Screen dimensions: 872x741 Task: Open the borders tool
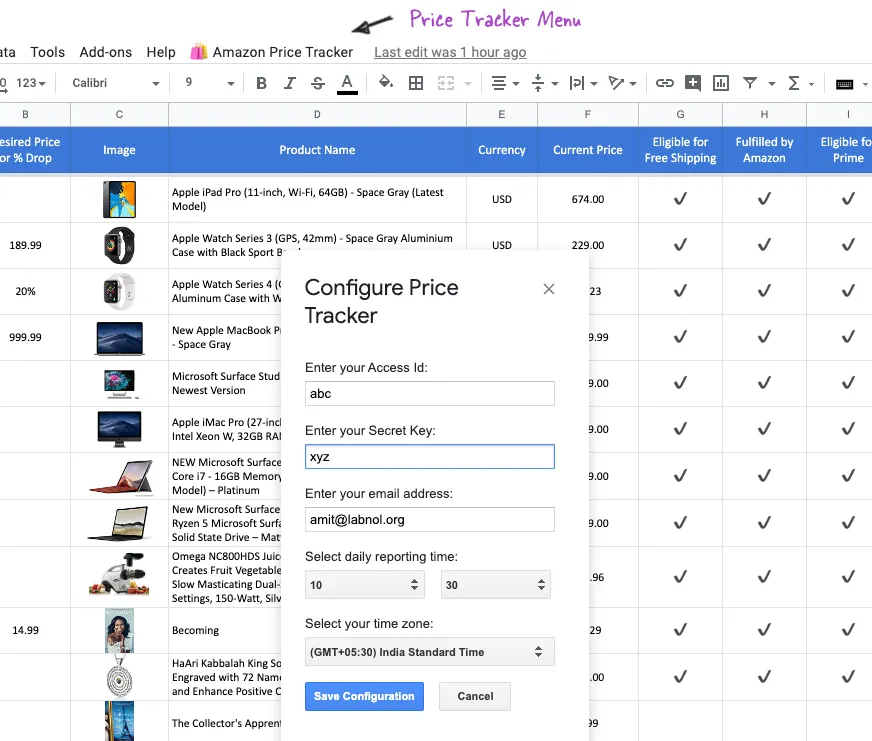416,85
